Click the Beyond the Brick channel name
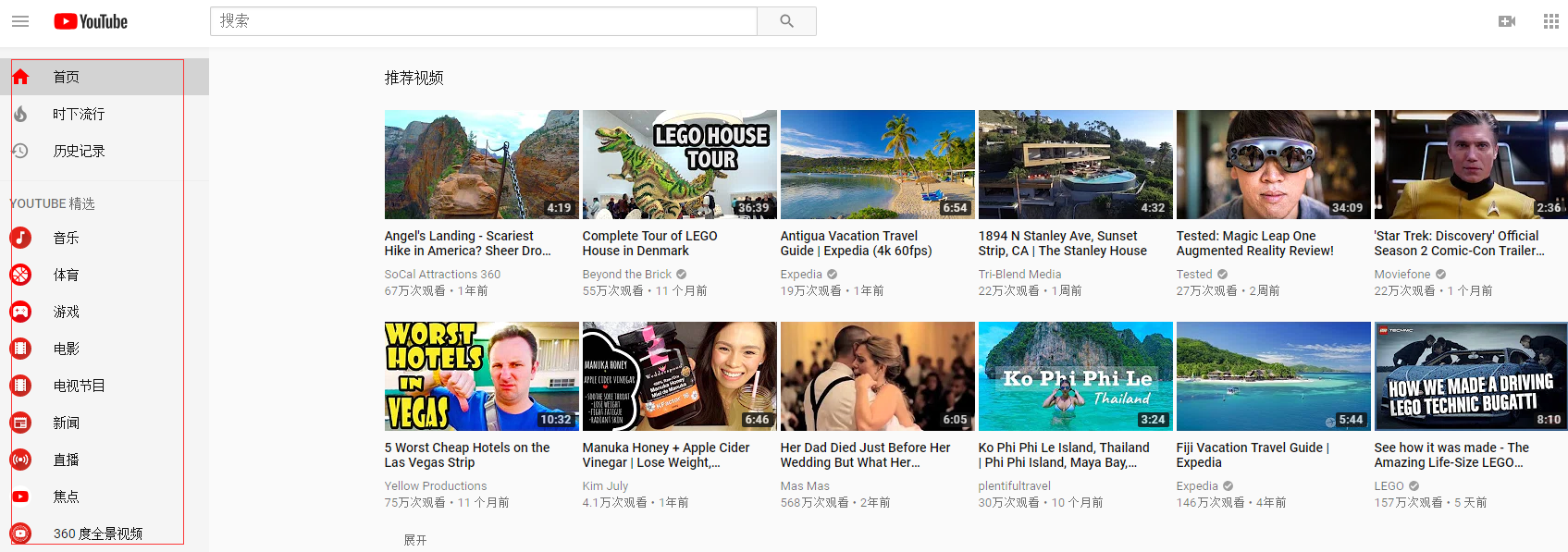 [627, 275]
